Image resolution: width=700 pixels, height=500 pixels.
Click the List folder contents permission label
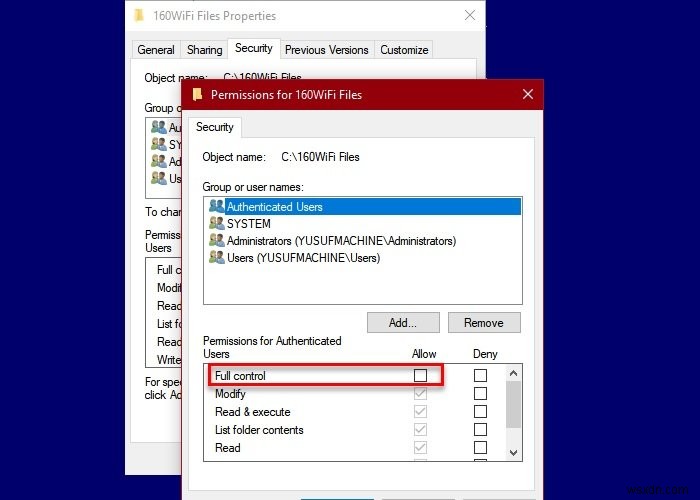click(x=259, y=430)
